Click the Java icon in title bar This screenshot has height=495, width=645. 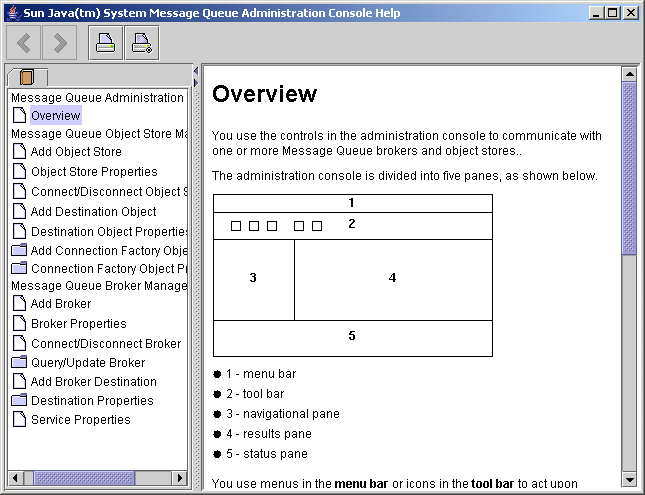pyautogui.click(x=14, y=13)
